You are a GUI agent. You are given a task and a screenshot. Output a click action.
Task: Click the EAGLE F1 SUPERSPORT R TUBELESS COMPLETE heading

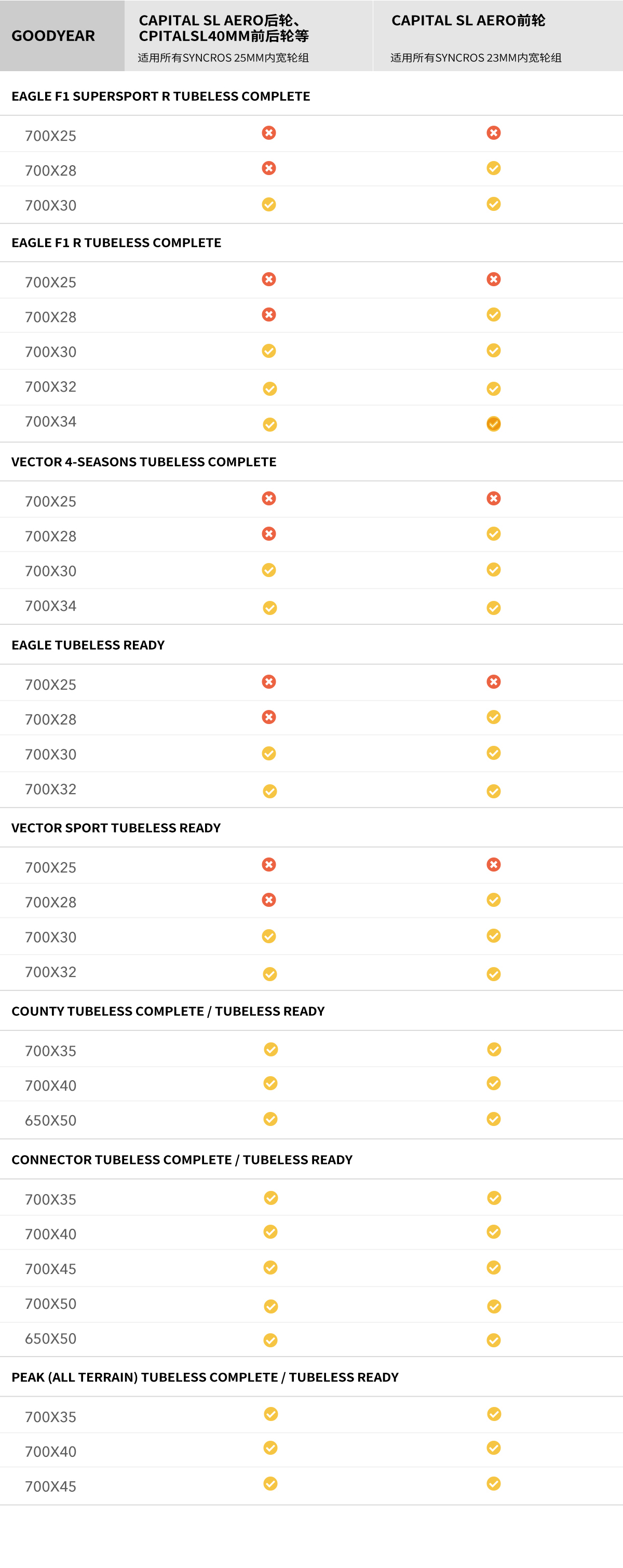point(160,96)
